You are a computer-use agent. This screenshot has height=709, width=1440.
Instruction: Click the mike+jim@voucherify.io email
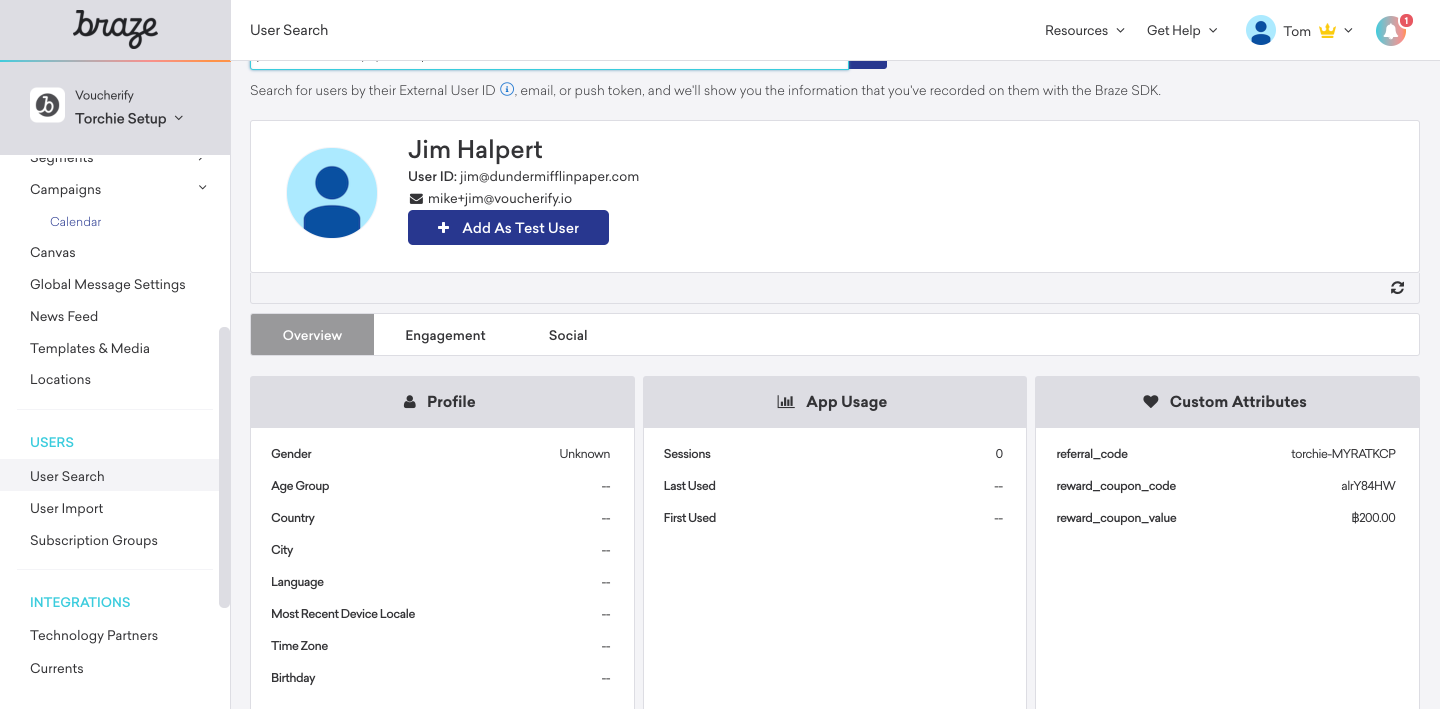click(500, 199)
